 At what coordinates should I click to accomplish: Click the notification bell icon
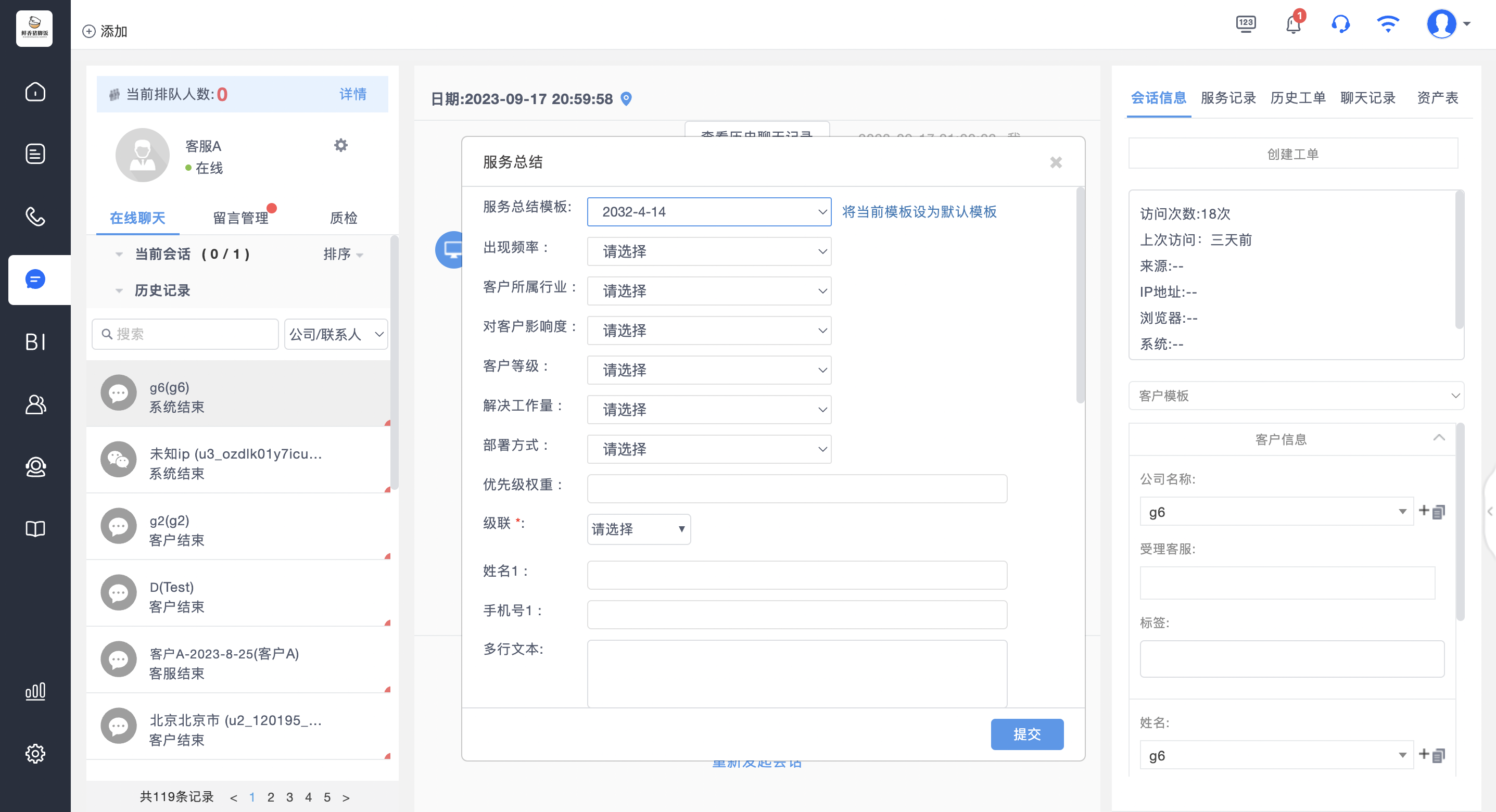pyautogui.click(x=1294, y=24)
